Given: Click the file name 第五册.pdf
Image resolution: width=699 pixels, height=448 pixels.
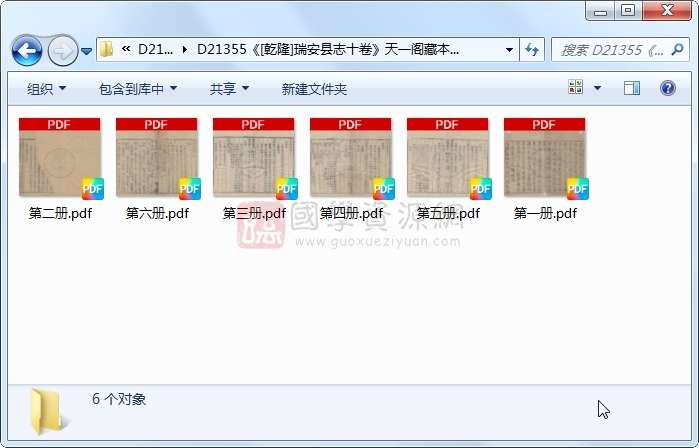Looking at the screenshot, I should pyautogui.click(x=448, y=213).
